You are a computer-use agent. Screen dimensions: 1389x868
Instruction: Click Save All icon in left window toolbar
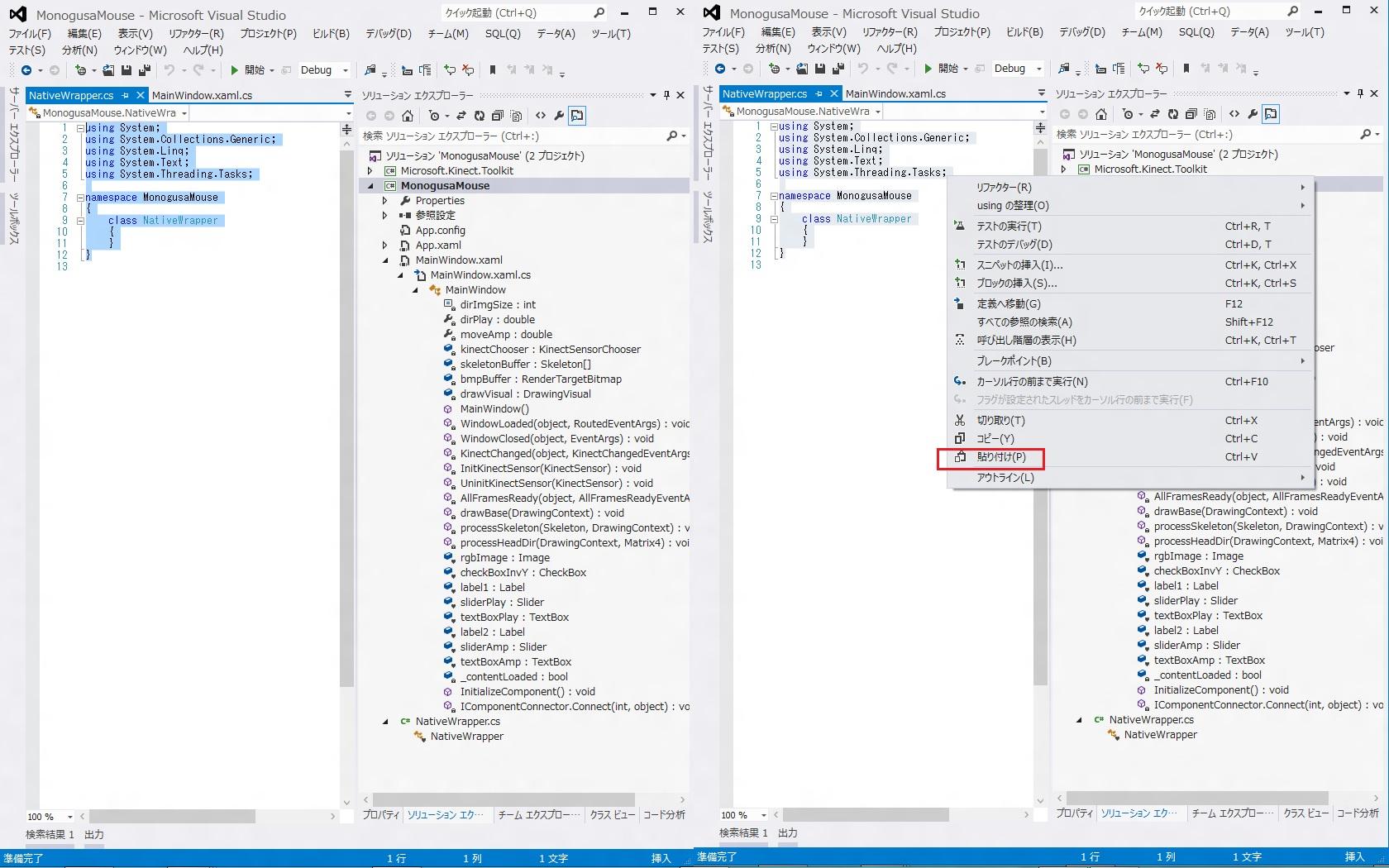[144, 70]
